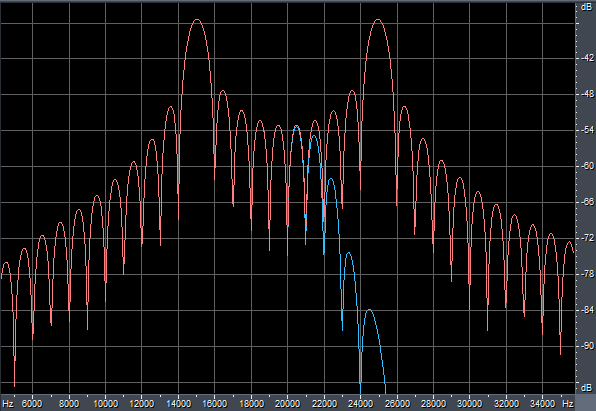
Task: Click the dB unit label at bottom right
Action: coord(586,388)
